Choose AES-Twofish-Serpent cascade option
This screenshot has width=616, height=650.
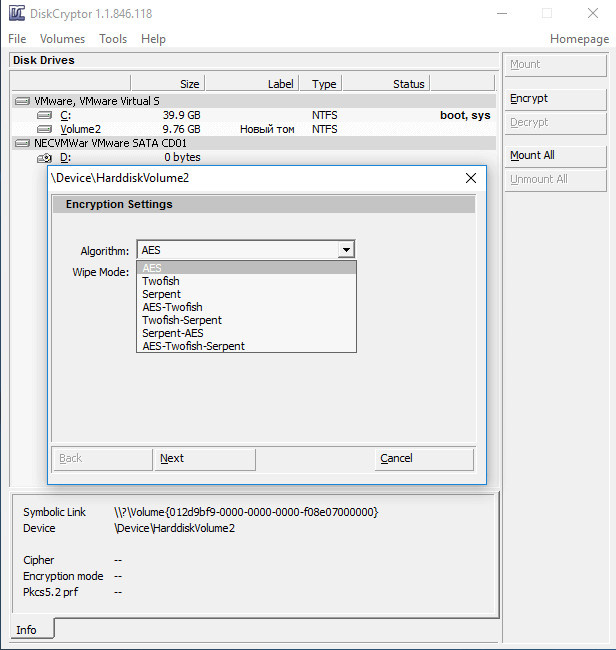tap(246, 346)
